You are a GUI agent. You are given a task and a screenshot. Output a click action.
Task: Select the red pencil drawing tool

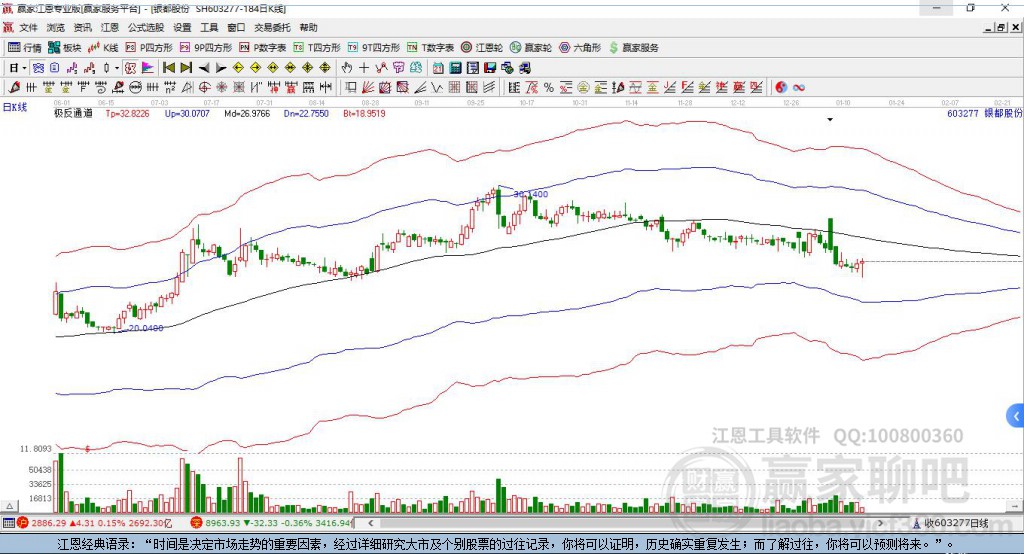point(14,88)
